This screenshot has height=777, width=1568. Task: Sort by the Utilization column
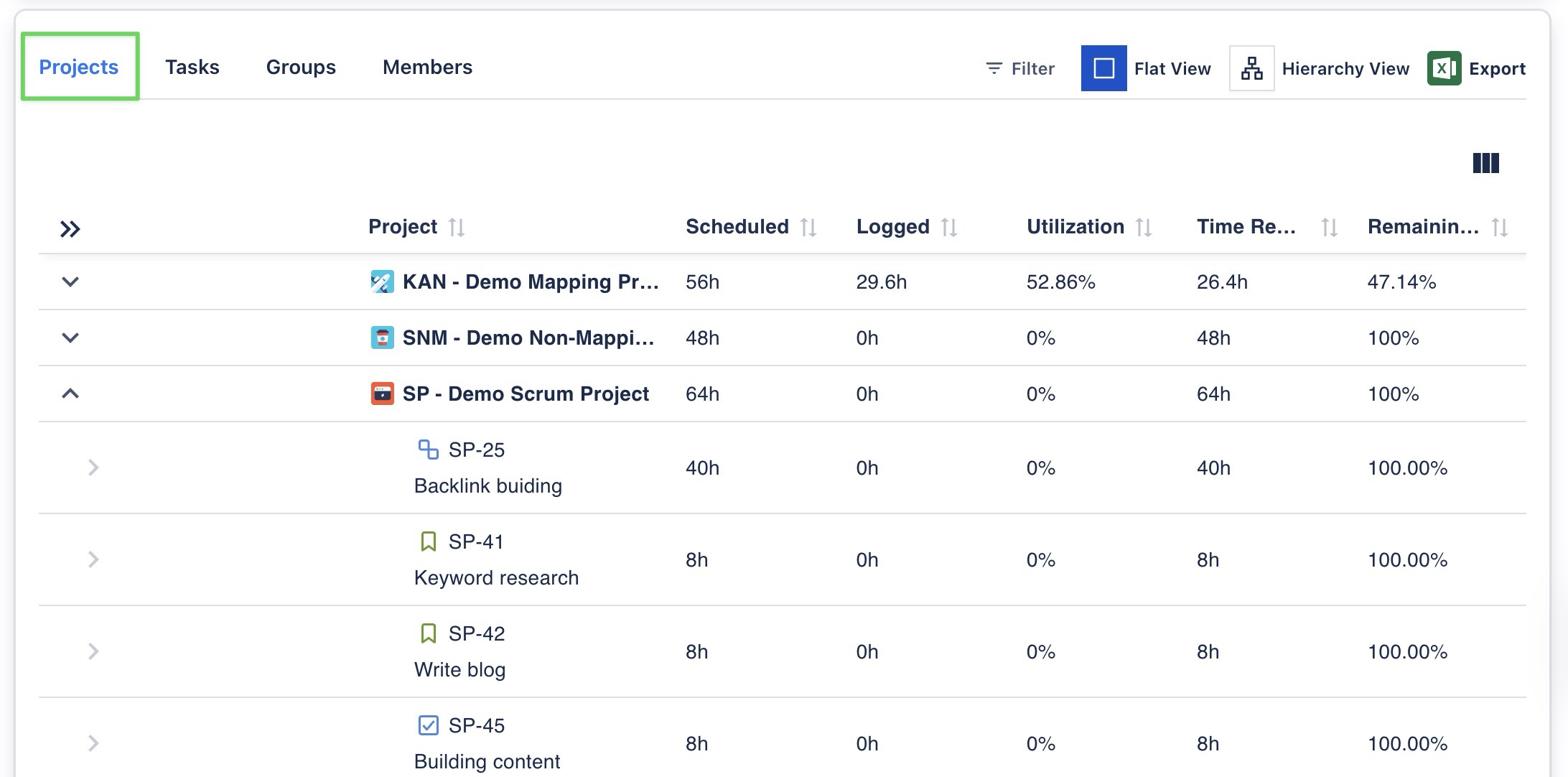[1144, 227]
